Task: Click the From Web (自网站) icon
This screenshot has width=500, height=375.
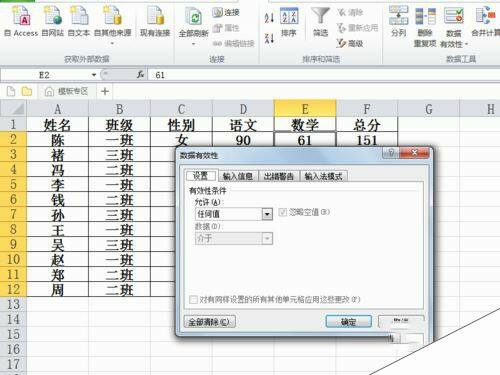Action: [53, 21]
